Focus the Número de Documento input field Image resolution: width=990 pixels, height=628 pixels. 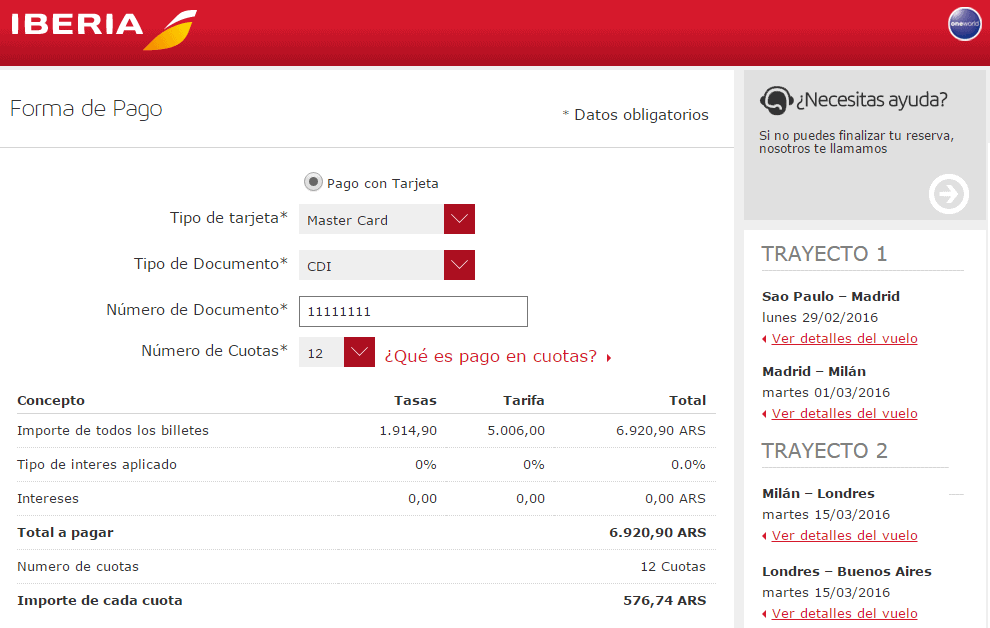(413, 311)
